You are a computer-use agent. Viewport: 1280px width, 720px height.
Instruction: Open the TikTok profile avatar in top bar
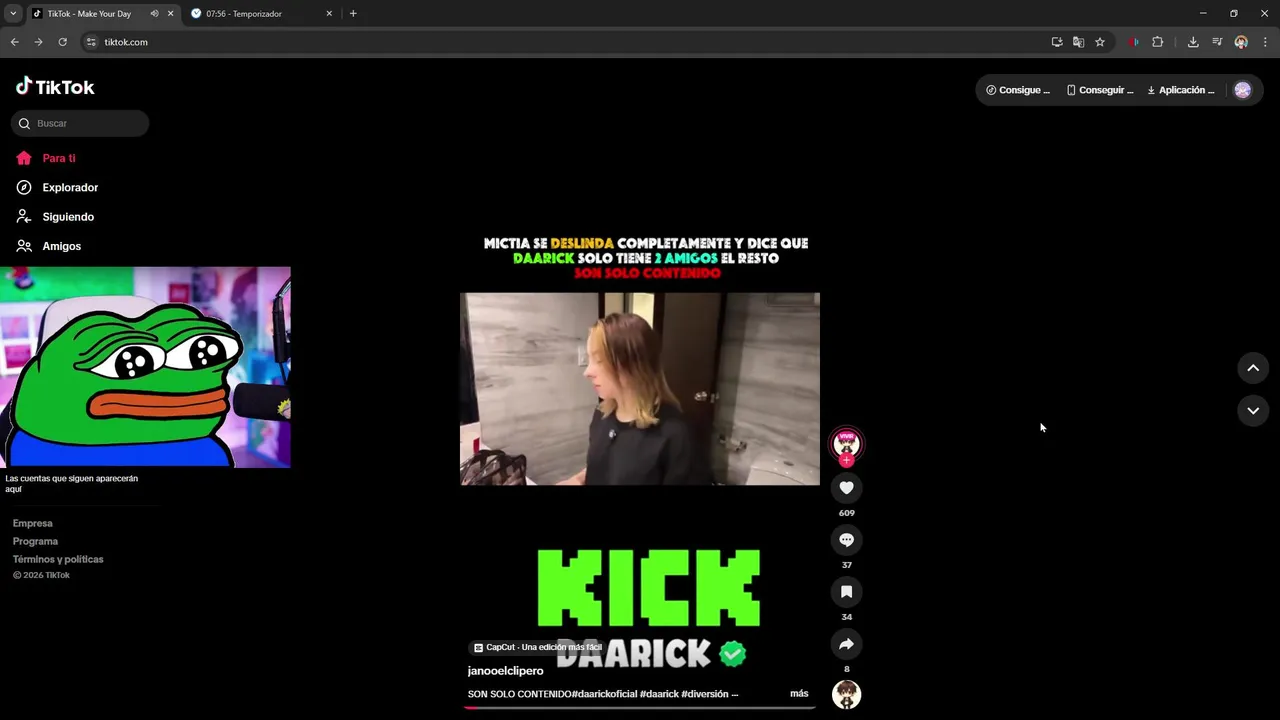pos(1243,90)
